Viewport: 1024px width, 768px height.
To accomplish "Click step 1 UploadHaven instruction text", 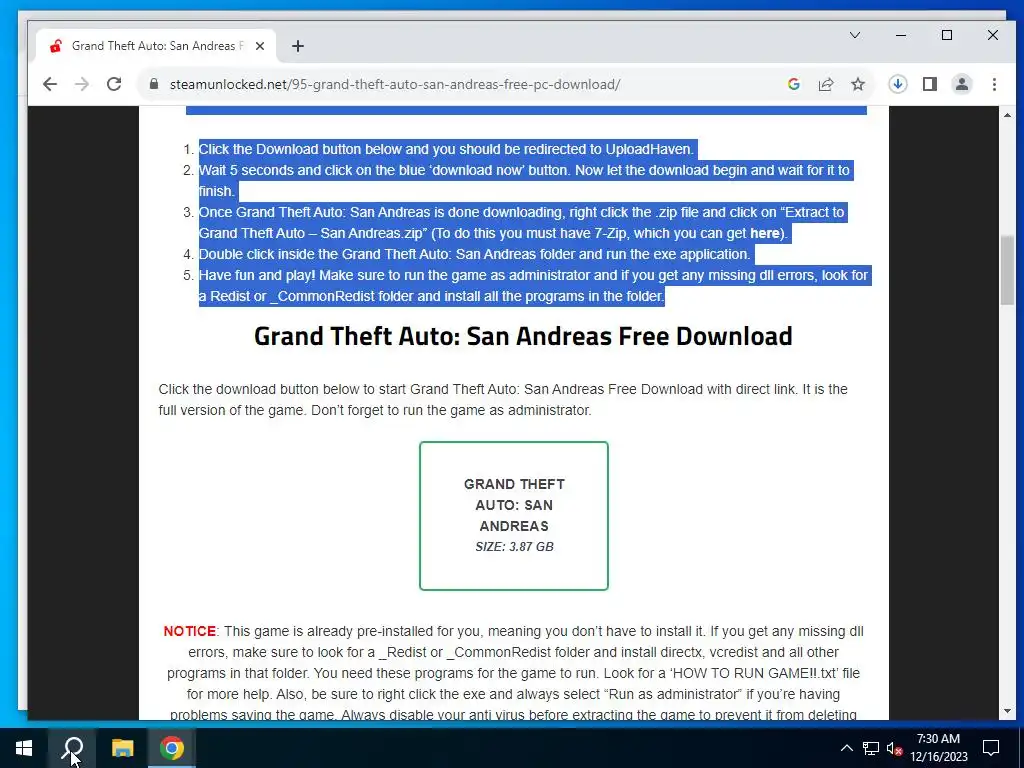I will (x=446, y=149).
